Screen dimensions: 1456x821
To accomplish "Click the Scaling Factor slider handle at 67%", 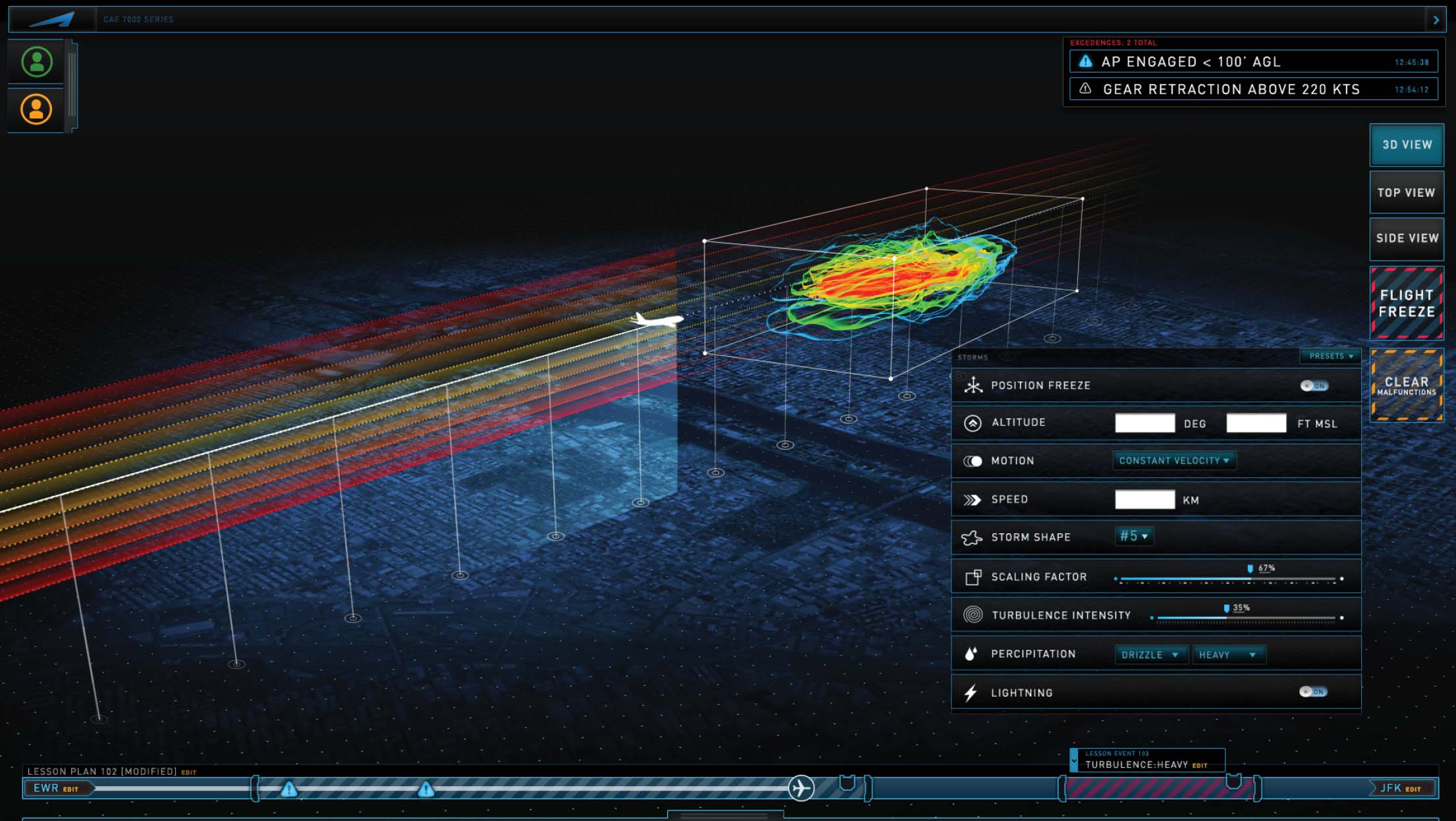I will (x=1250, y=569).
